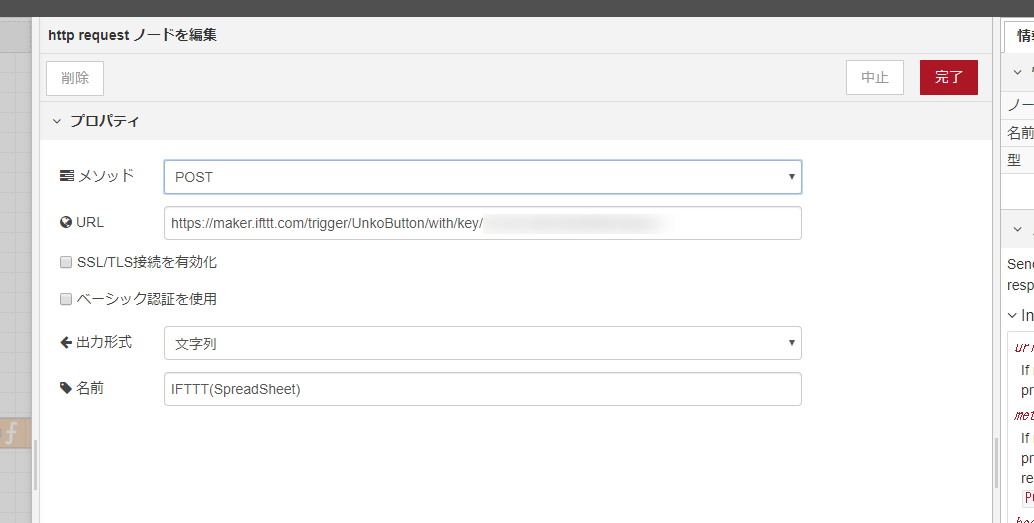Click the tag icon beside 名前 label

pos(66,388)
